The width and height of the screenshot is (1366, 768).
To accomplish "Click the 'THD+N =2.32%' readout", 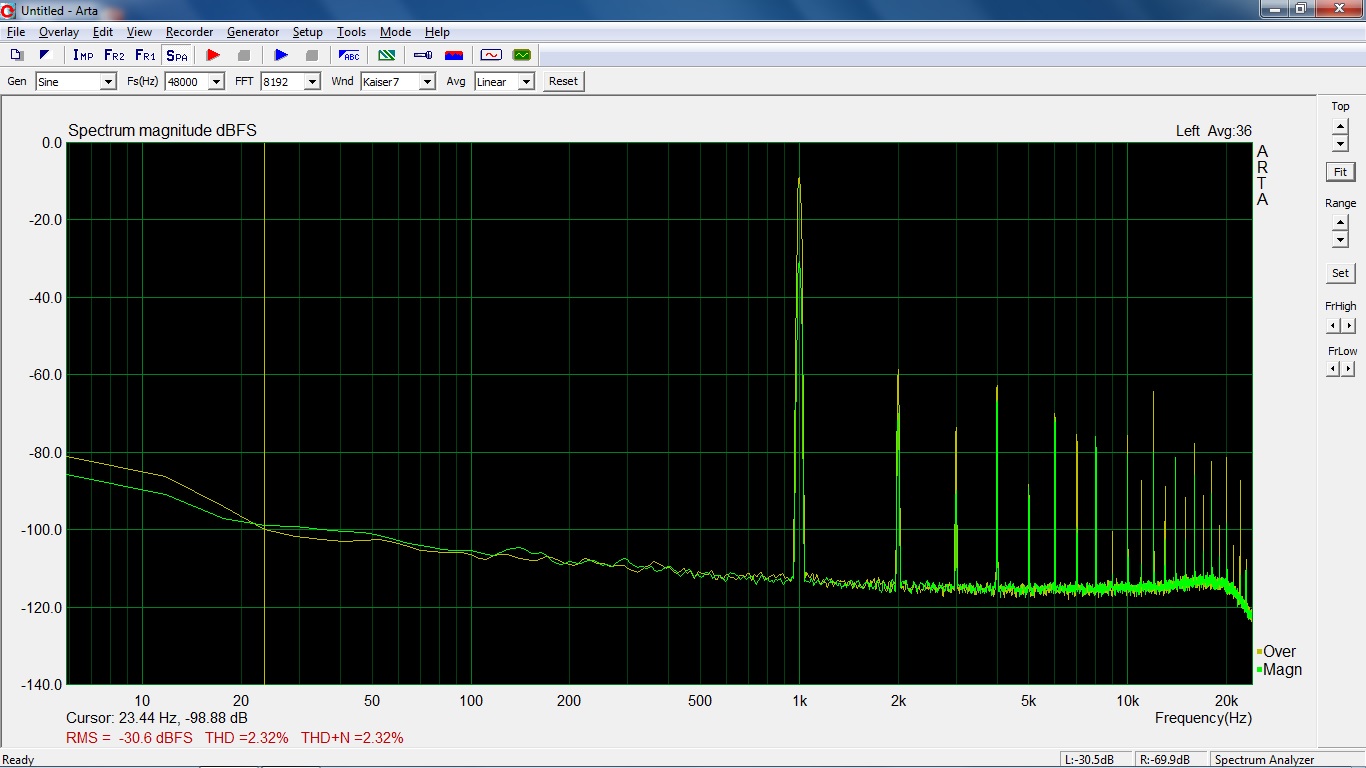I will click(352, 738).
